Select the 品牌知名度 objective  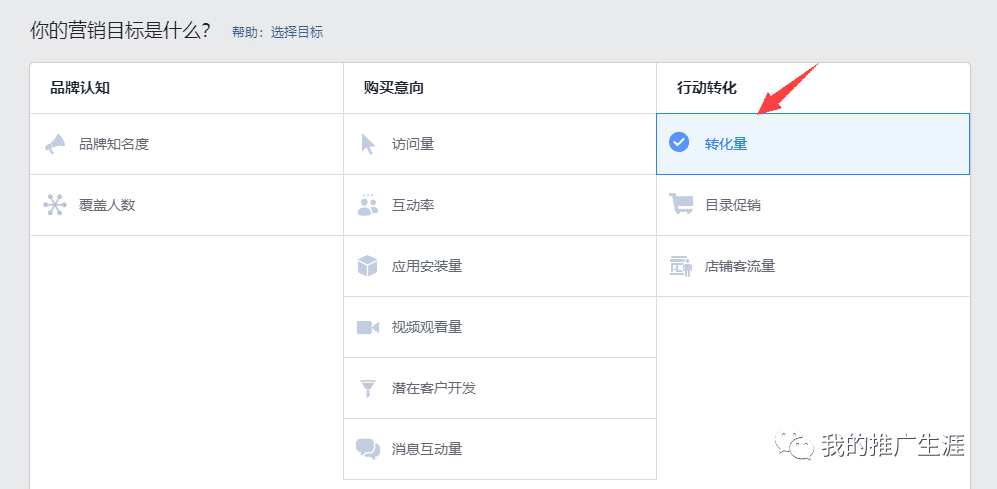114,144
